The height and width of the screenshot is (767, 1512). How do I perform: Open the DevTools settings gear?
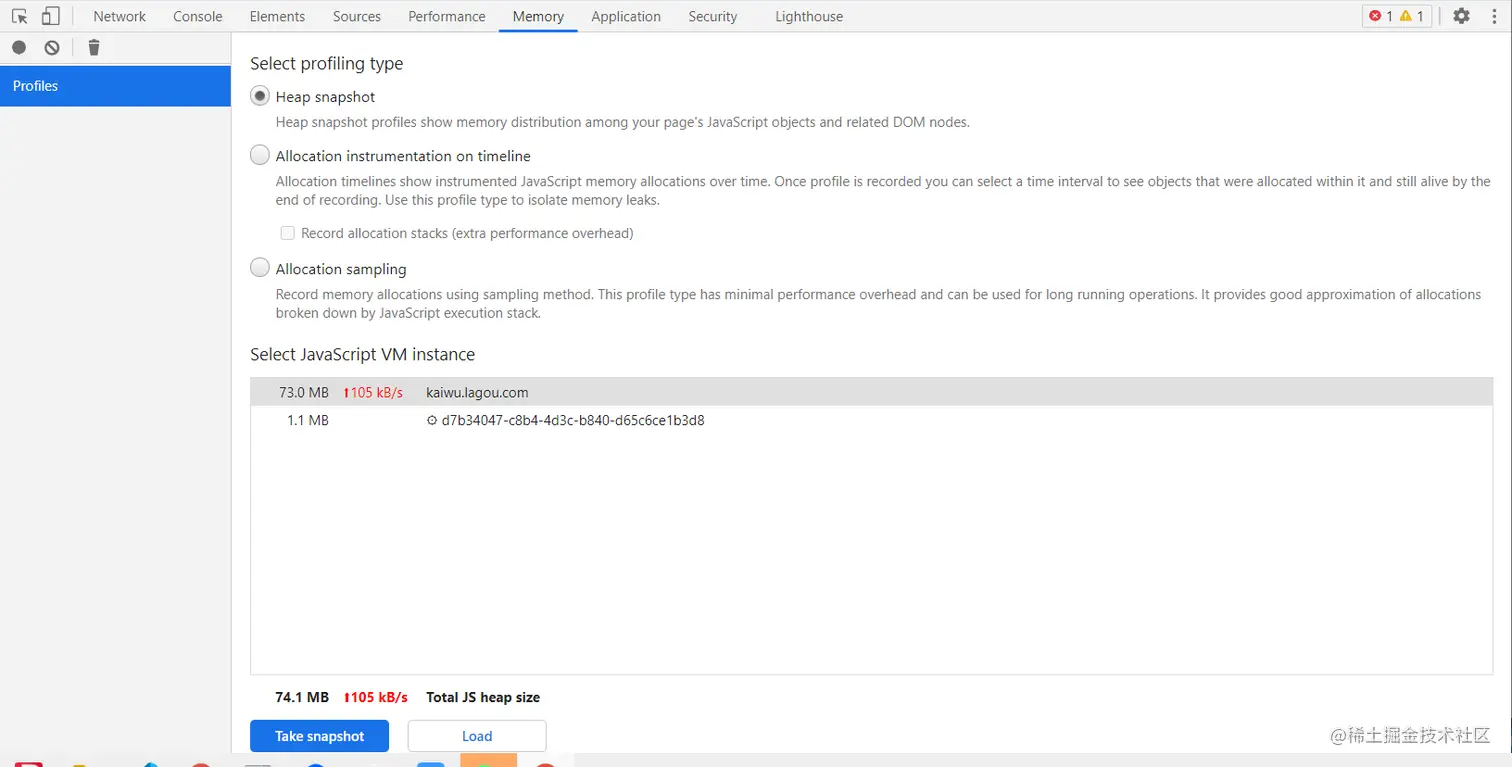point(1461,16)
